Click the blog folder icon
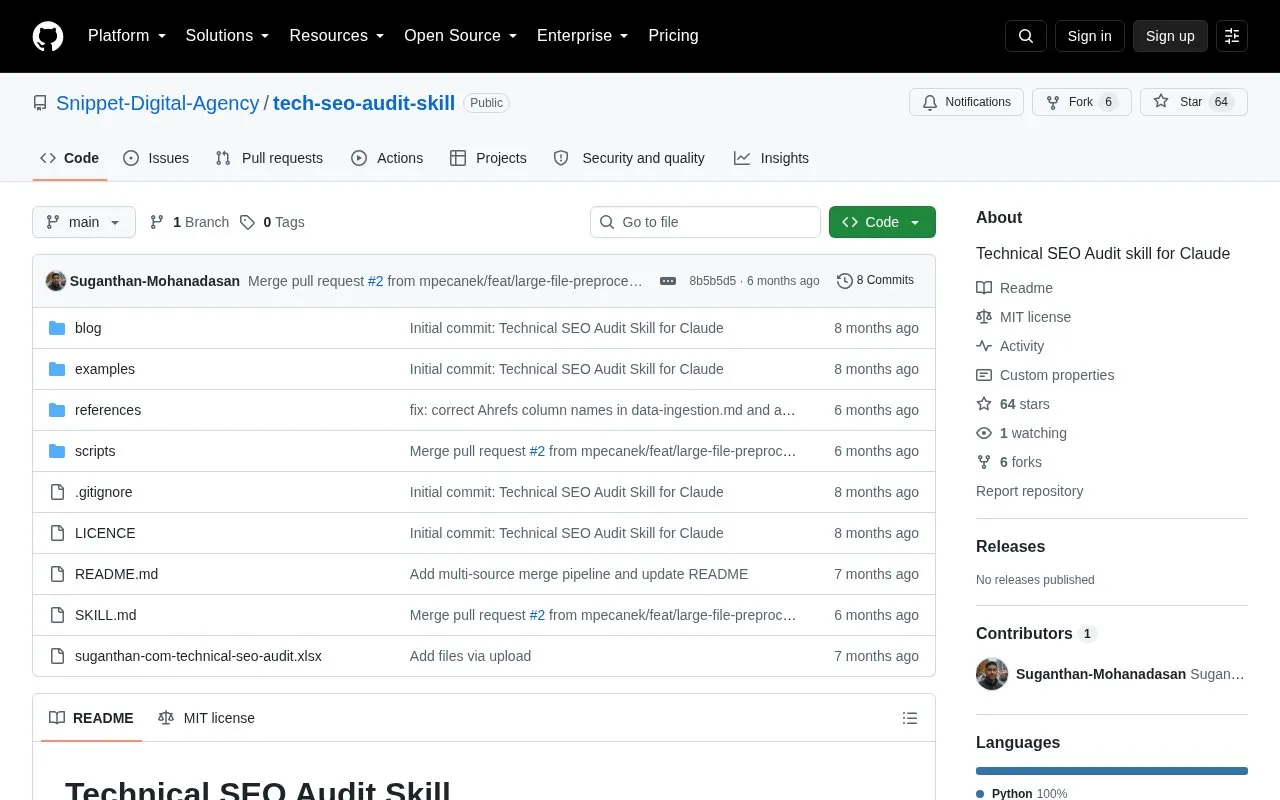 (57, 328)
